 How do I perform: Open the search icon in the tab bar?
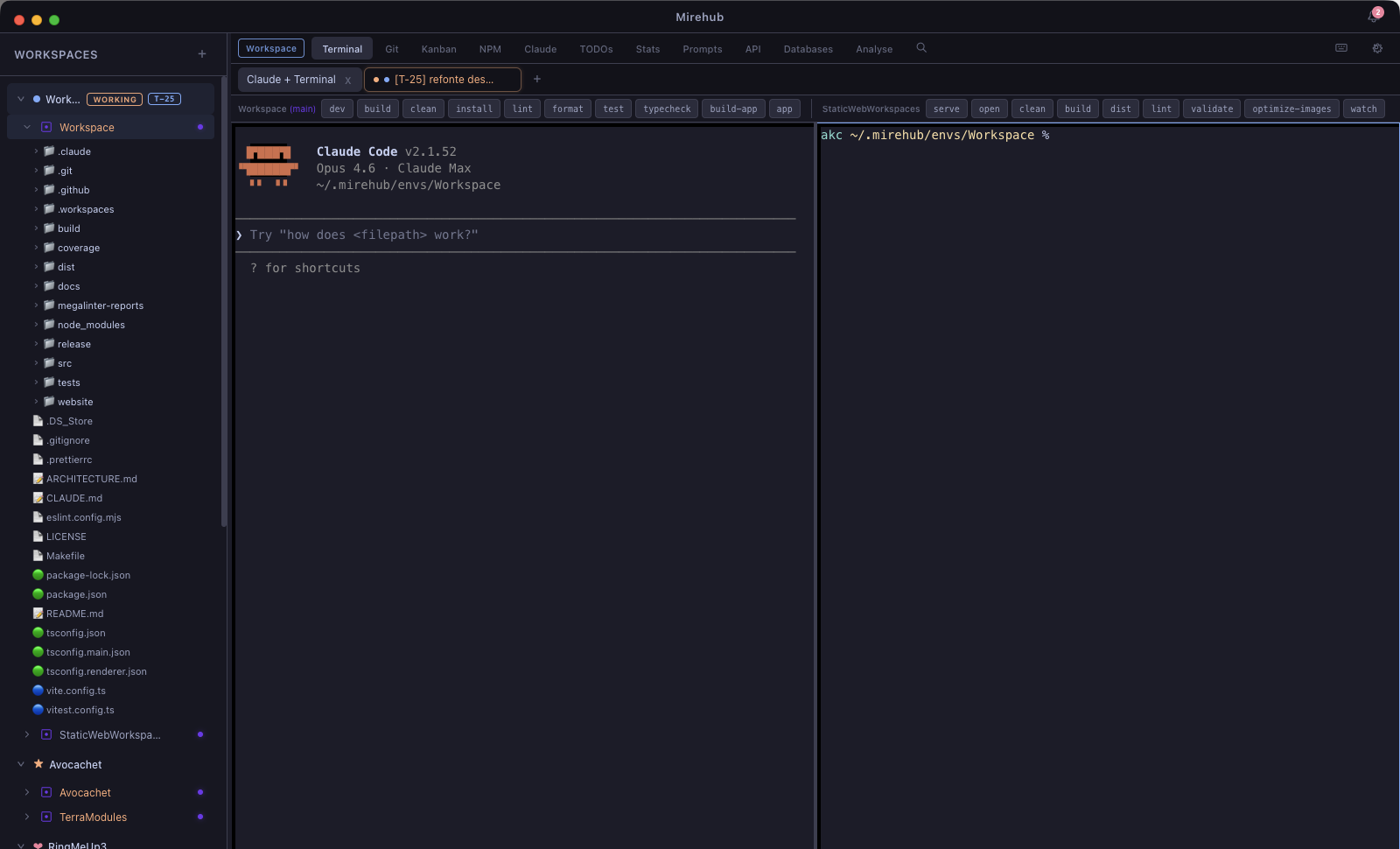pos(920,48)
